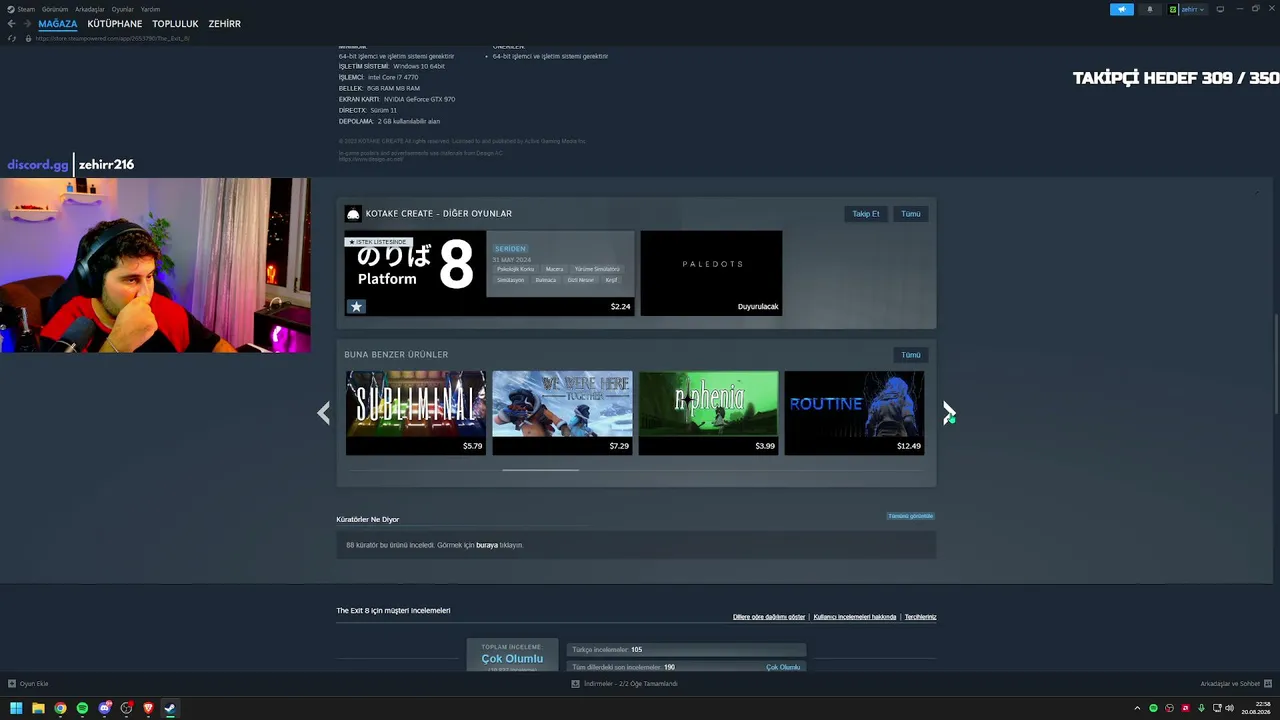Open the Steam notifications bell
1280x720 pixels.
pyautogui.click(x=1149, y=9)
